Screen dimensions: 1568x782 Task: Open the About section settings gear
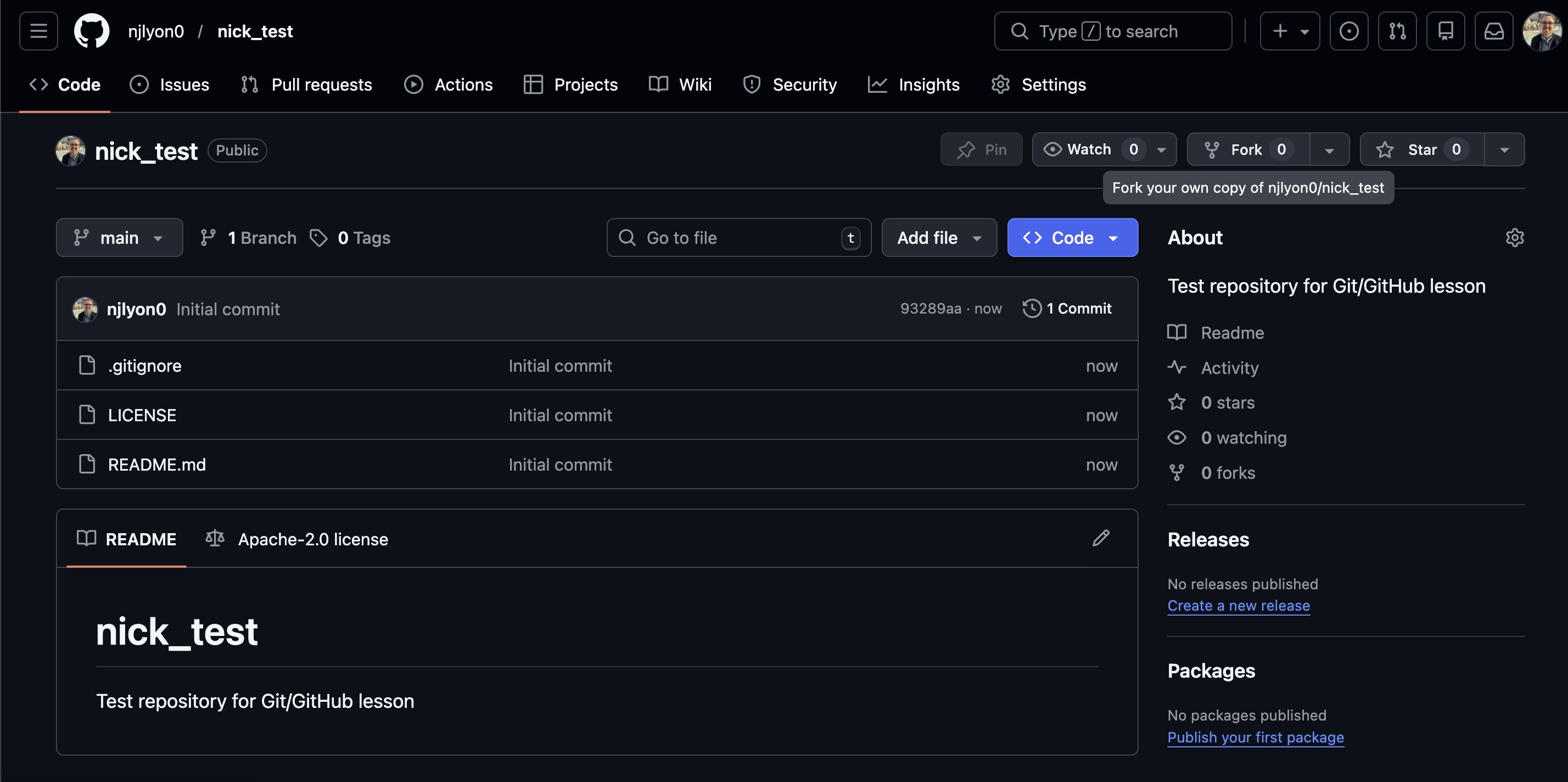1514,238
